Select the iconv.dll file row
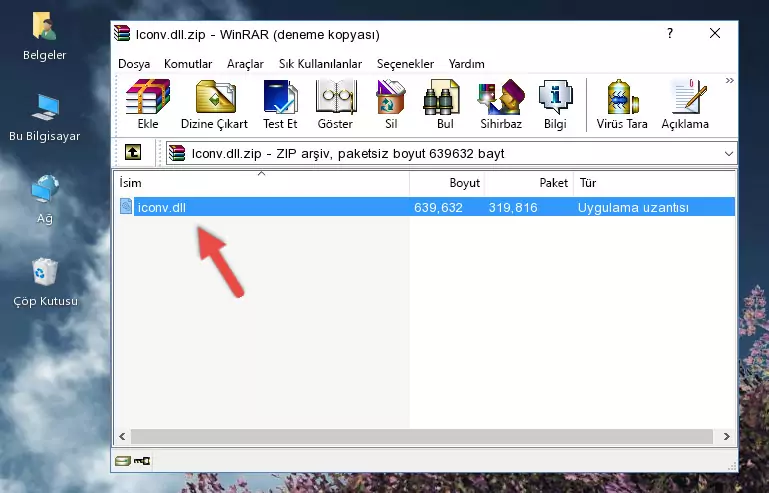The height and width of the screenshot is (493, 769). coord(427,207)
